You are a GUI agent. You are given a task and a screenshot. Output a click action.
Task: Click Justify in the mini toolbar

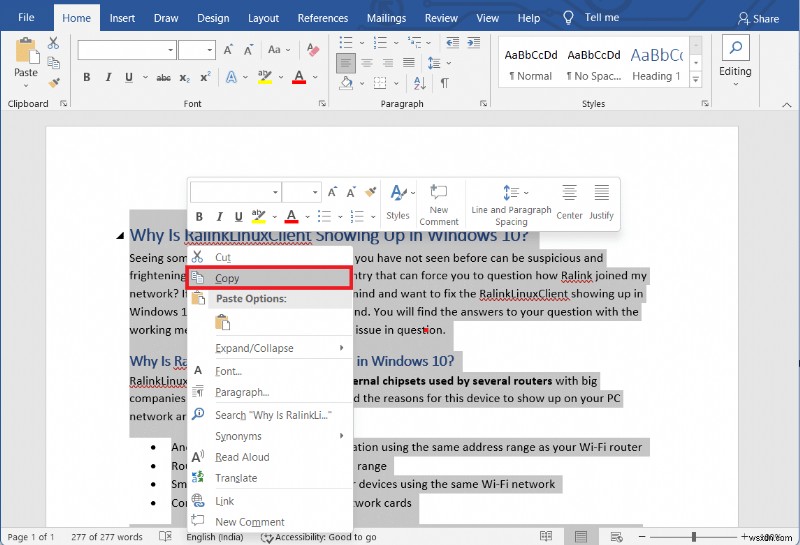[x=602, y=203]
